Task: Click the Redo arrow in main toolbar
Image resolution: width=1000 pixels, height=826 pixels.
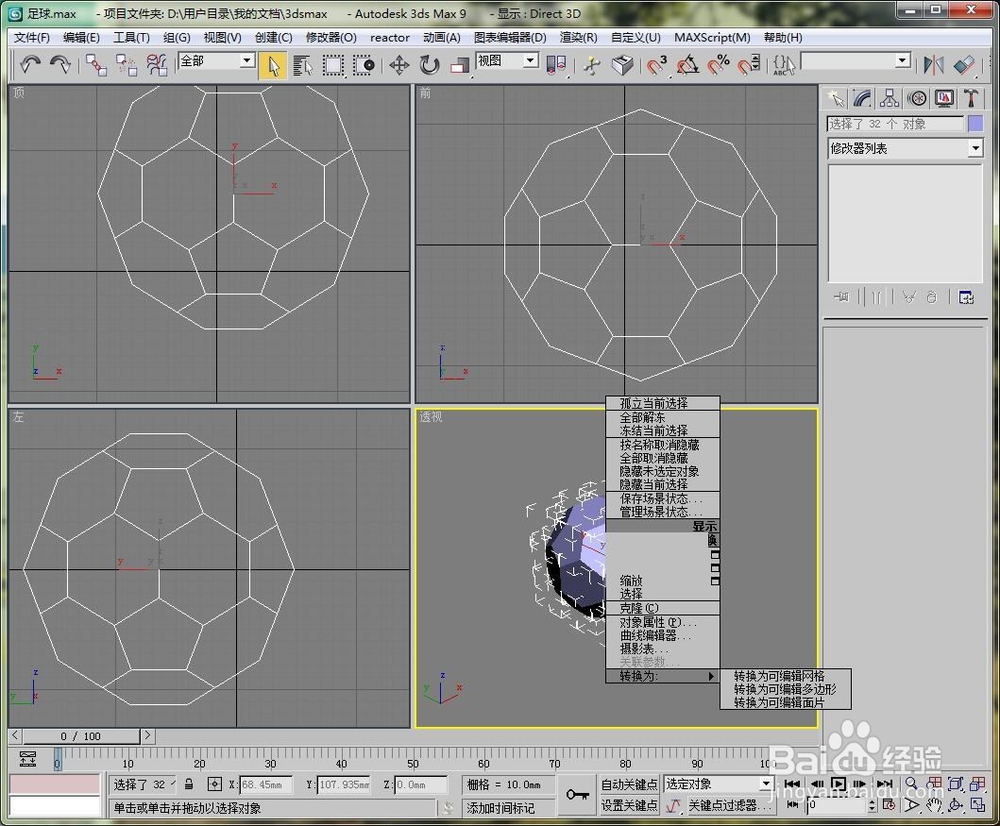Action: pos(60,65)
